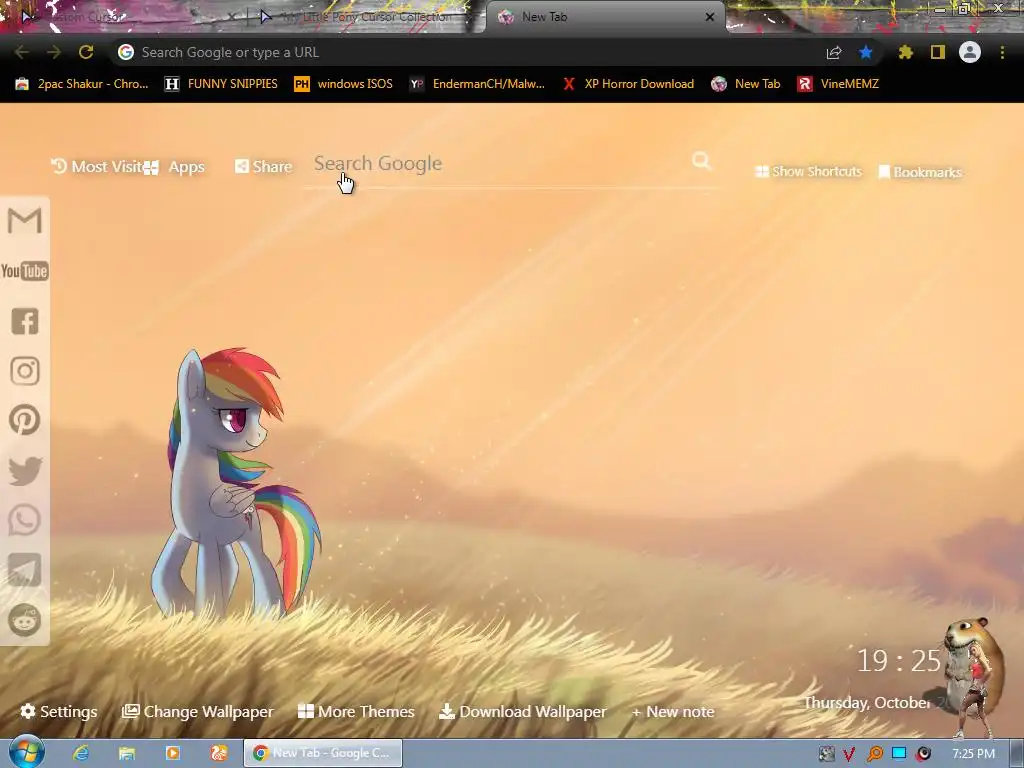
Task: Click the bookmark star icon
Action: pyautogui.click(x=866, y=52)
